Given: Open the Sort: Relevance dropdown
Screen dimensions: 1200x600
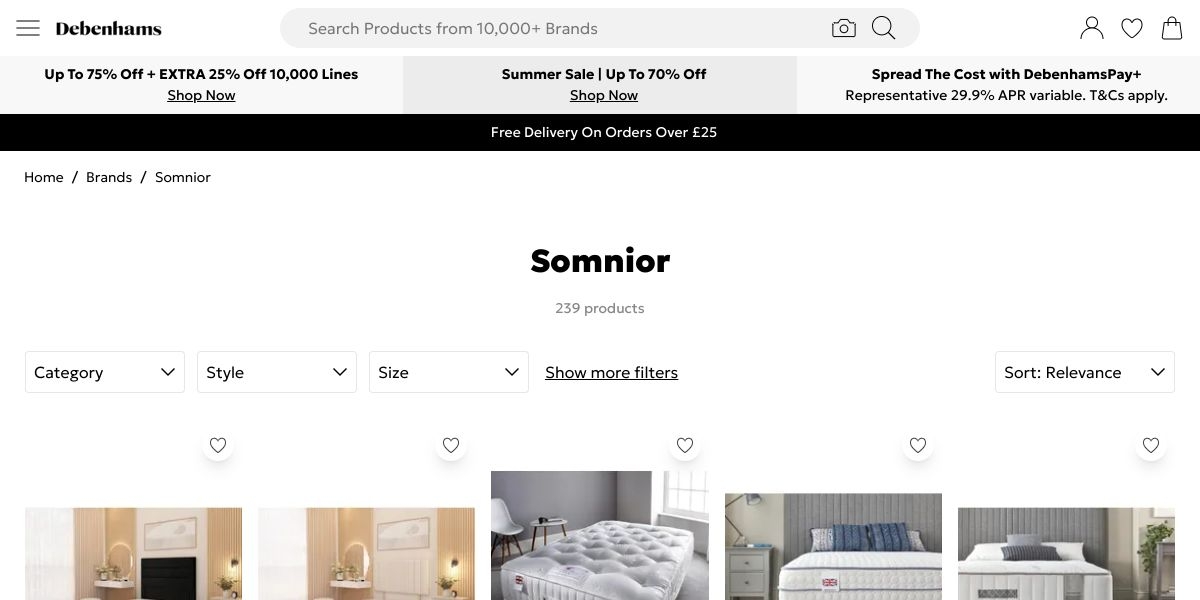Looking at the screenshot, I should 1085,372.
